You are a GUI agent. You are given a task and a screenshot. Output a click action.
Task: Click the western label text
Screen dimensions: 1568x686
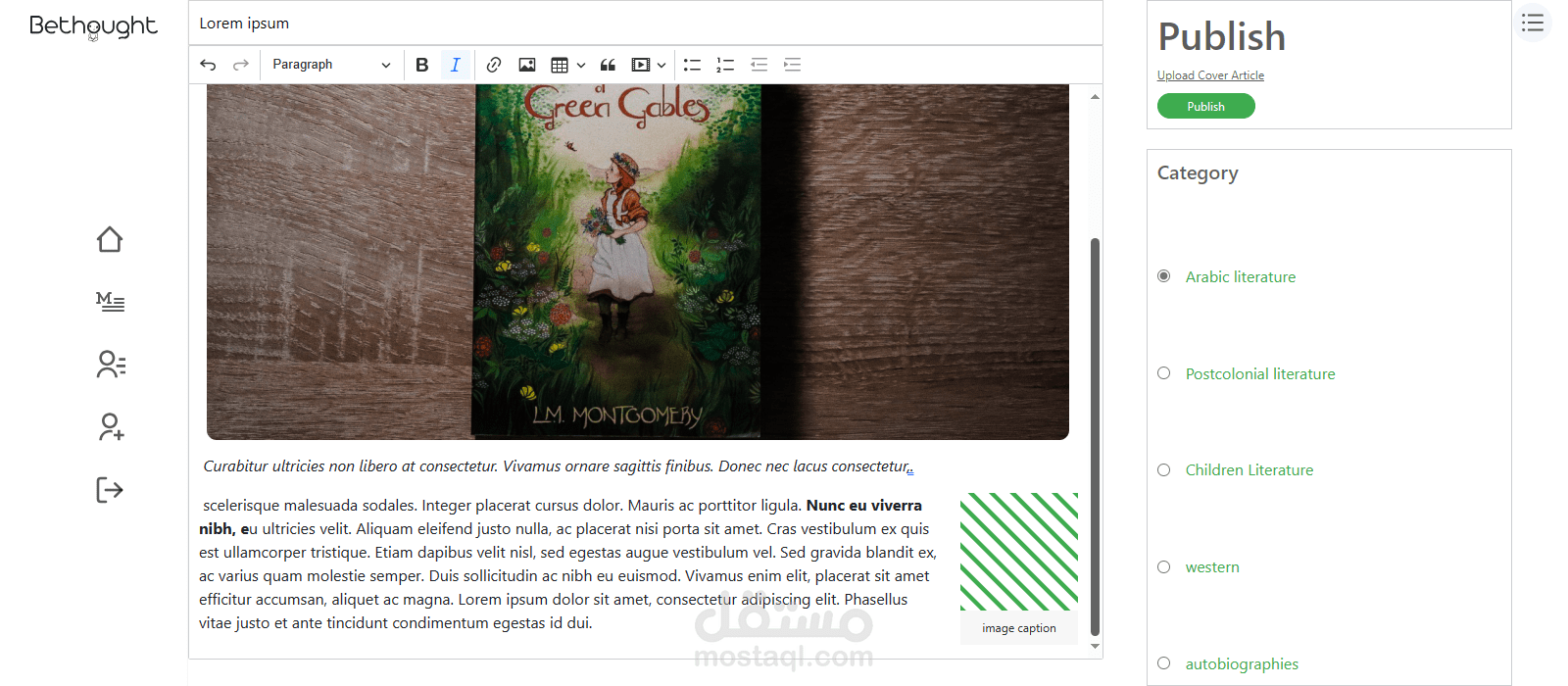pyautogui.click(x=1212, y=567)
